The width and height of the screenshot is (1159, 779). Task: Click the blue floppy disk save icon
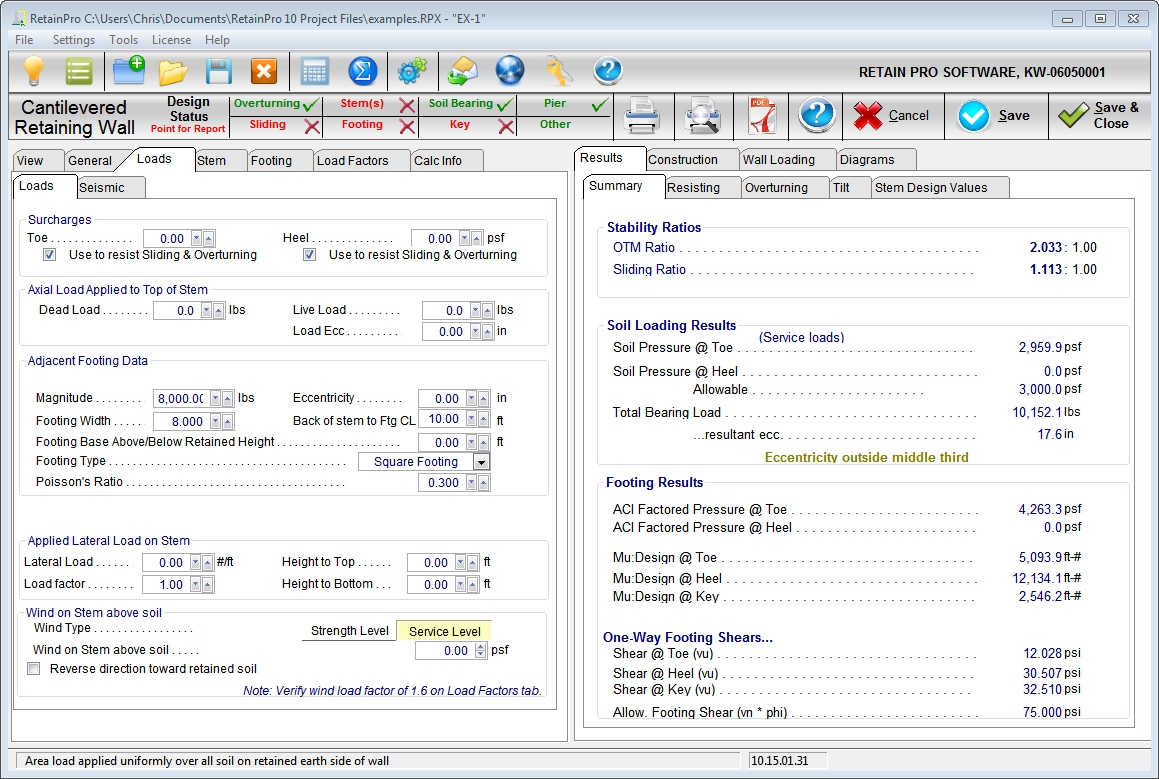(219, 71)
